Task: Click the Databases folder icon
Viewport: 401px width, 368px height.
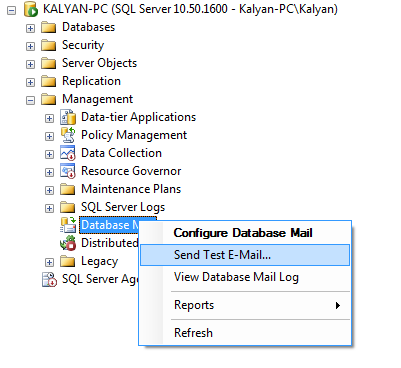Action: pos(49,28)
